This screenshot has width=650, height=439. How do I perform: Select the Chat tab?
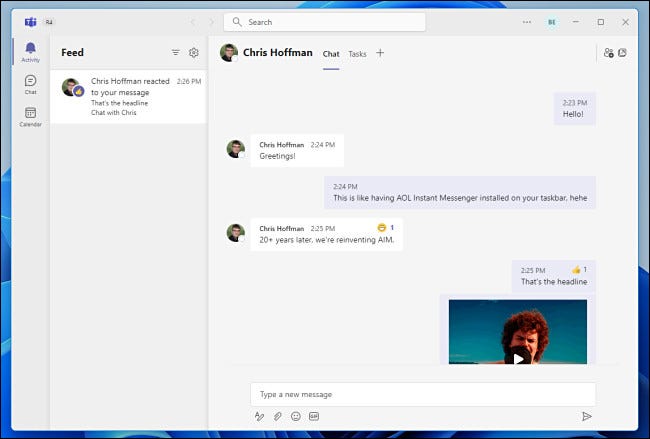[x=331, y=54]
